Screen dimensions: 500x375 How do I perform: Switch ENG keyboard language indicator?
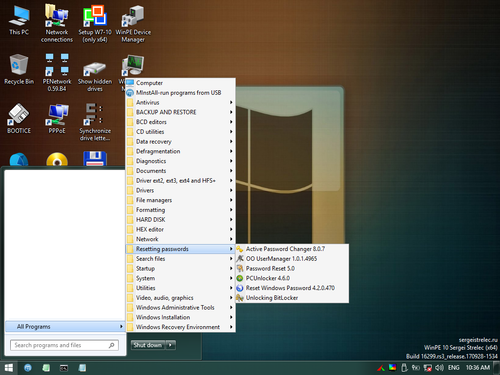(454, 368)
